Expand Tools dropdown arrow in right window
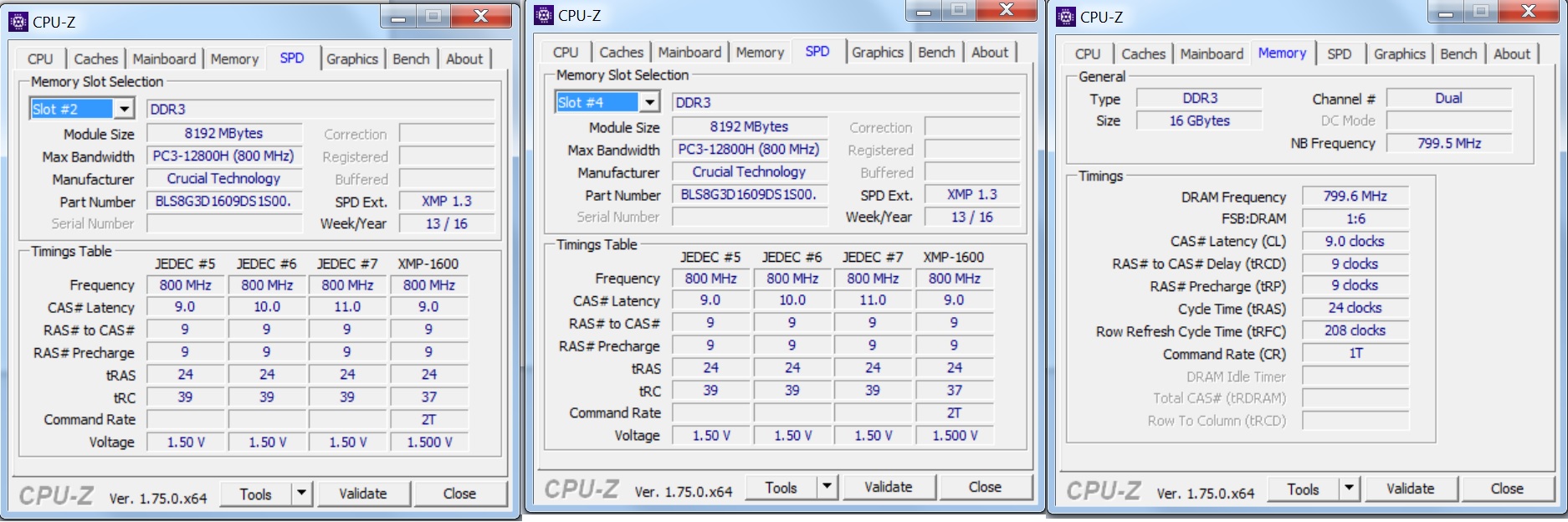Viewport: 1568px width, 522px height. point(1350,489)
